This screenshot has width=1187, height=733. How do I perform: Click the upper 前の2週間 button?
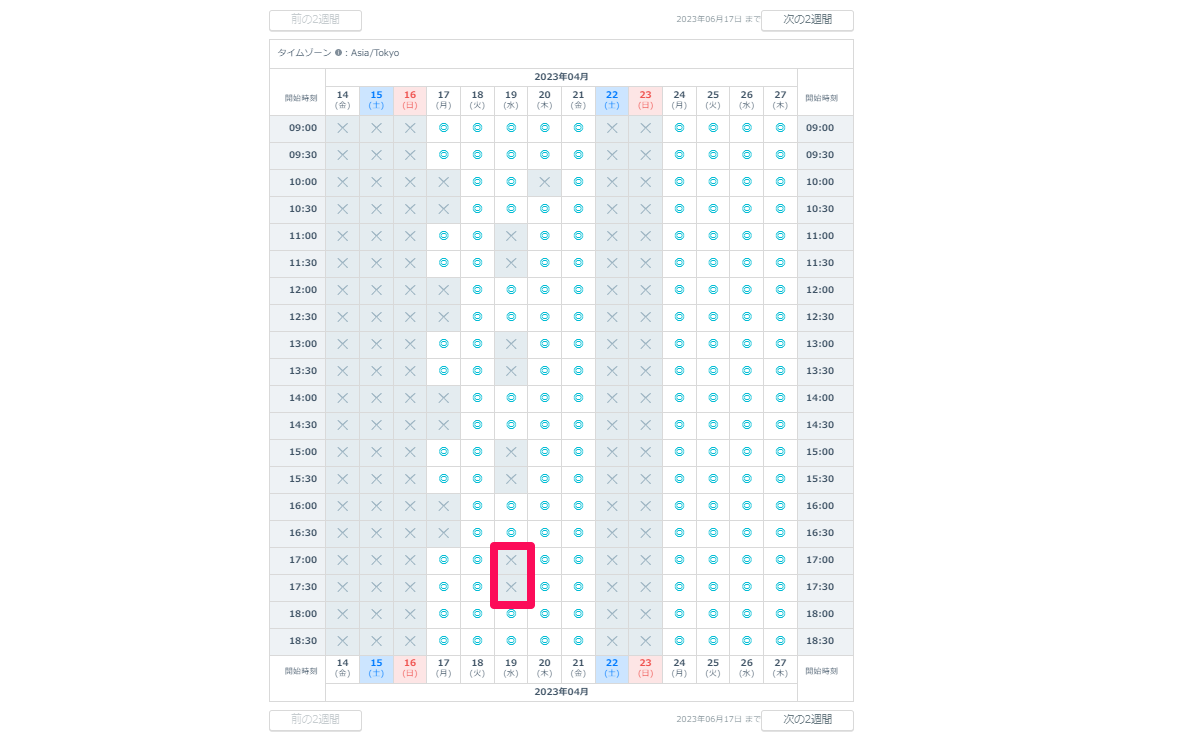[x=315, y=20]
